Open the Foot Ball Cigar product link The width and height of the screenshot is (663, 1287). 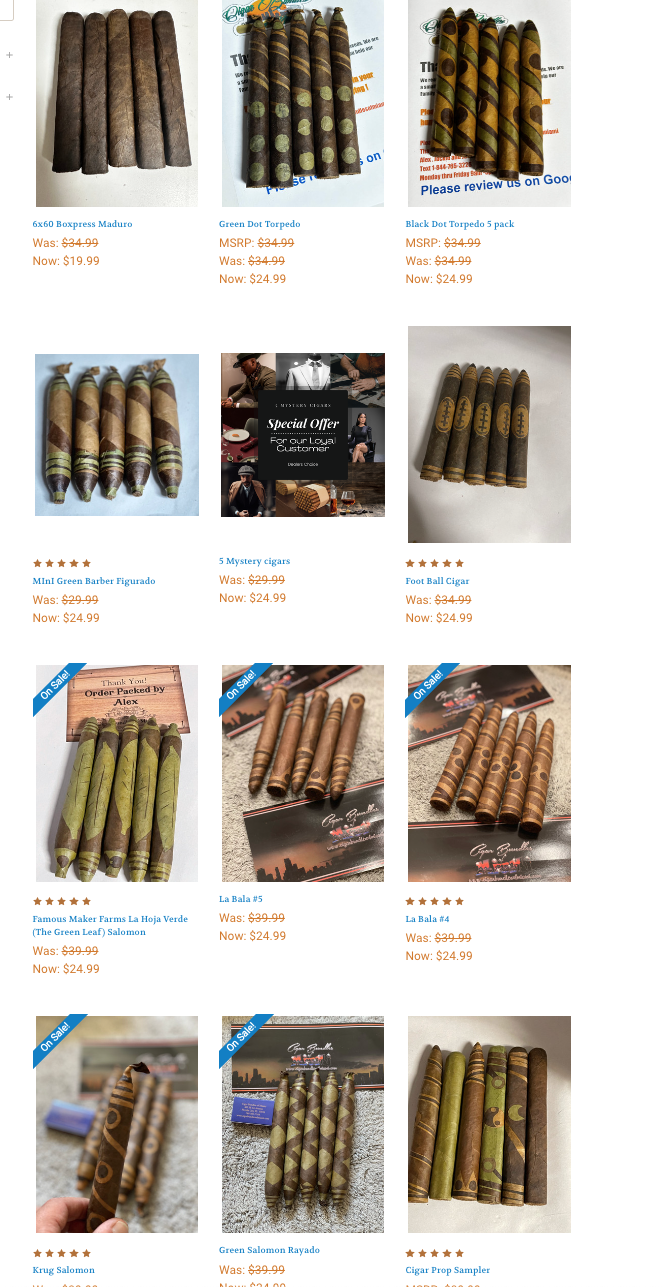(437, 581)
